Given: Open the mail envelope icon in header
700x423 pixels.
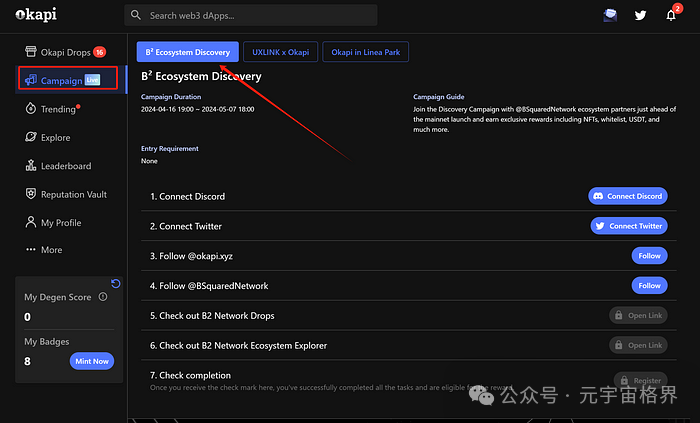Looking at the screenshot, I should tap(610, 15).
